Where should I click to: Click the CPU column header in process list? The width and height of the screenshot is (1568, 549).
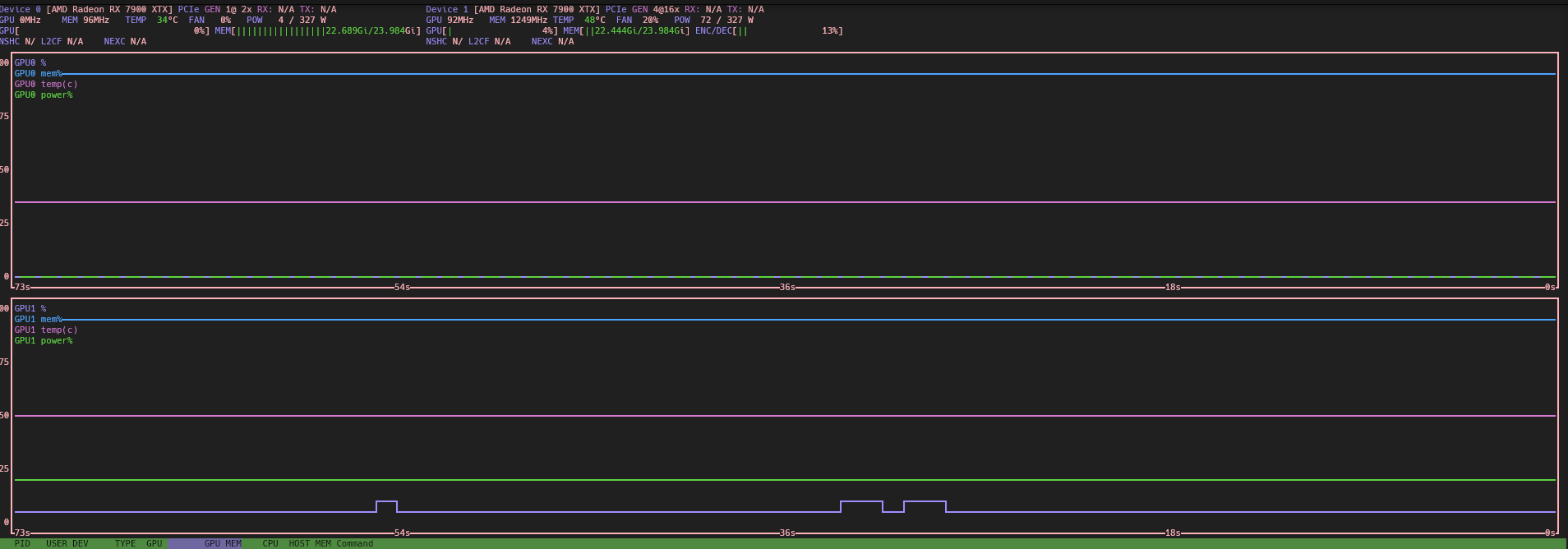[x=270, y=543]
